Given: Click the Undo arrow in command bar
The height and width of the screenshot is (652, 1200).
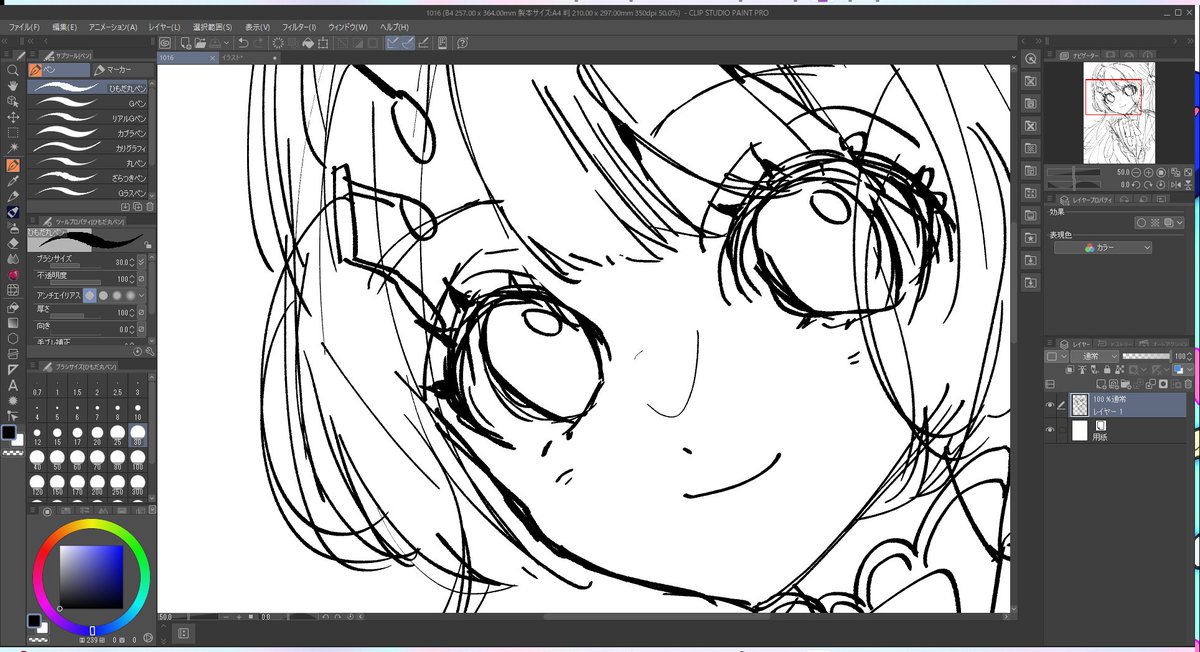Looking at the screenshot, I should point(243,43).
